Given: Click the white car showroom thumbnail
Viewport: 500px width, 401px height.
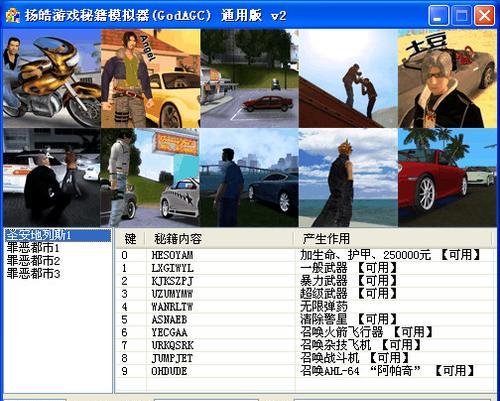Looking at the screenshot, I should (x=52, y=178).
